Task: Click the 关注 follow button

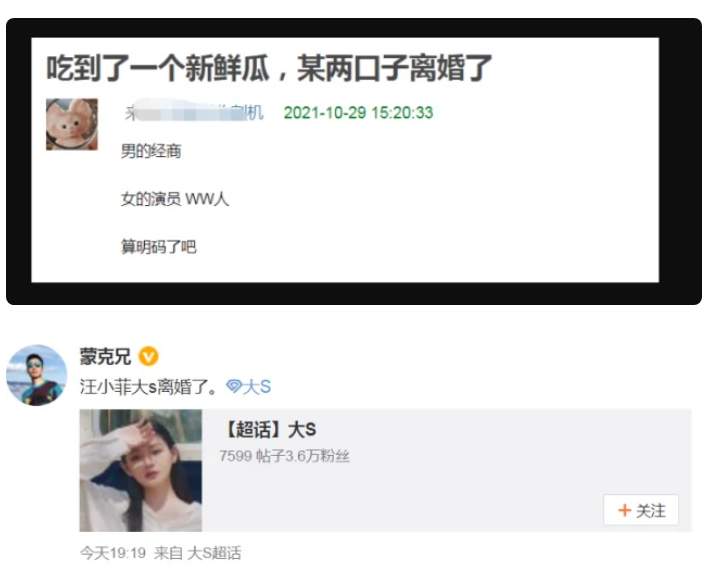Action: pyautogui.click(x=641, y=510)
